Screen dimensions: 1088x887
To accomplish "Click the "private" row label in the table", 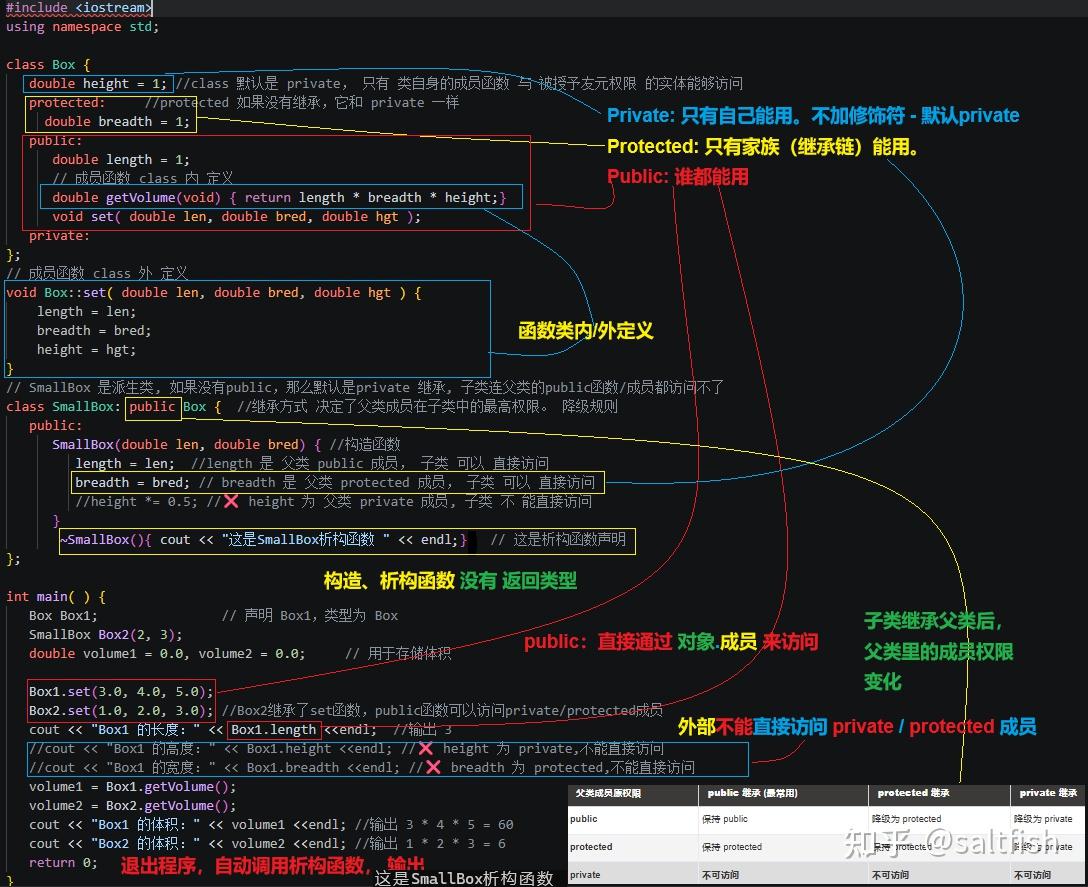I will [x=585, y=875].
